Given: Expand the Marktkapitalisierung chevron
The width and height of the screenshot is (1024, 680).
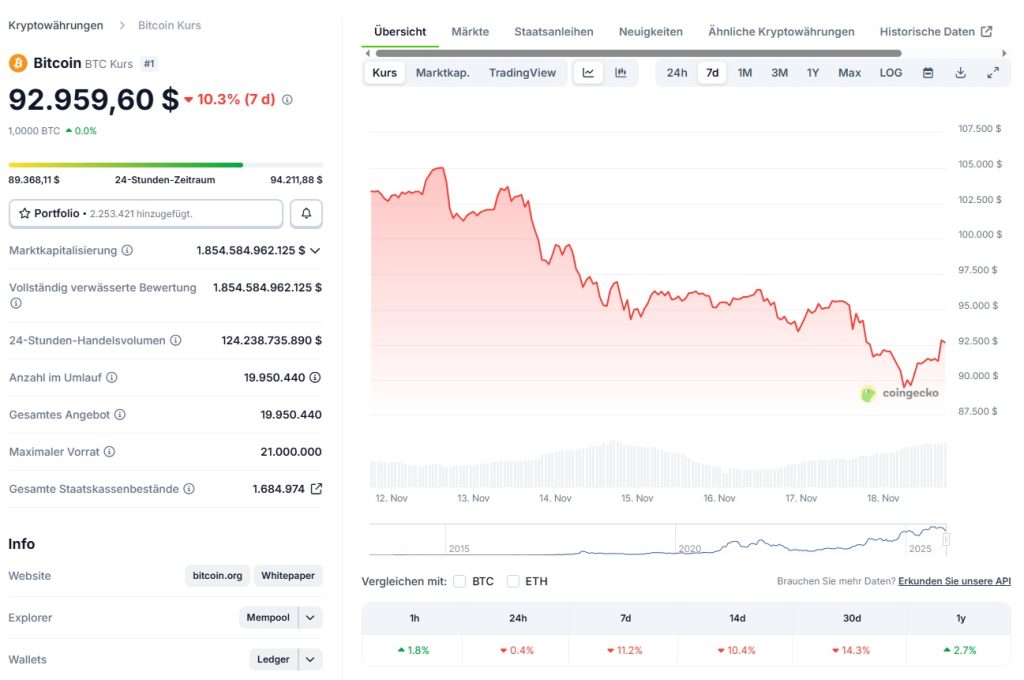Looking at the screenshot, I should click(315, 250).
